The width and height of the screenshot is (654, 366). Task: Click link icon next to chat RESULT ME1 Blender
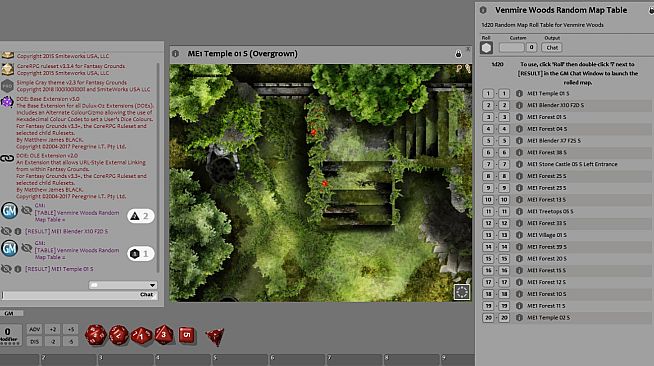18,231
